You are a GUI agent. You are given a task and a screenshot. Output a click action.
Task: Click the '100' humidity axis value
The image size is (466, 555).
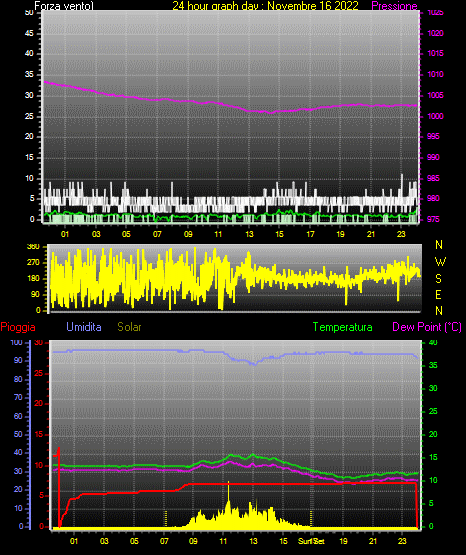tap(17, 342)
